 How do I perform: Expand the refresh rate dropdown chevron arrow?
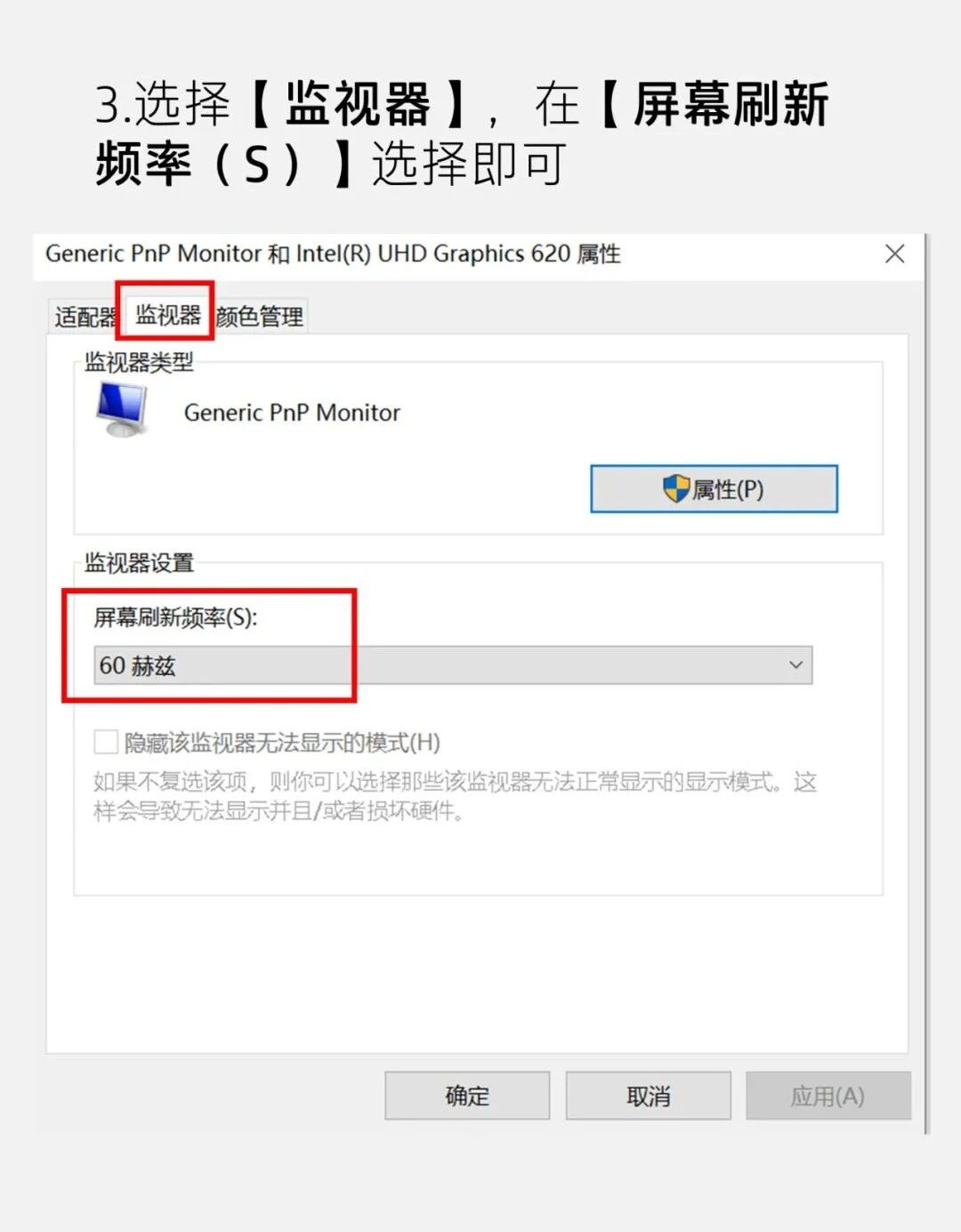[x=795, y=665]
